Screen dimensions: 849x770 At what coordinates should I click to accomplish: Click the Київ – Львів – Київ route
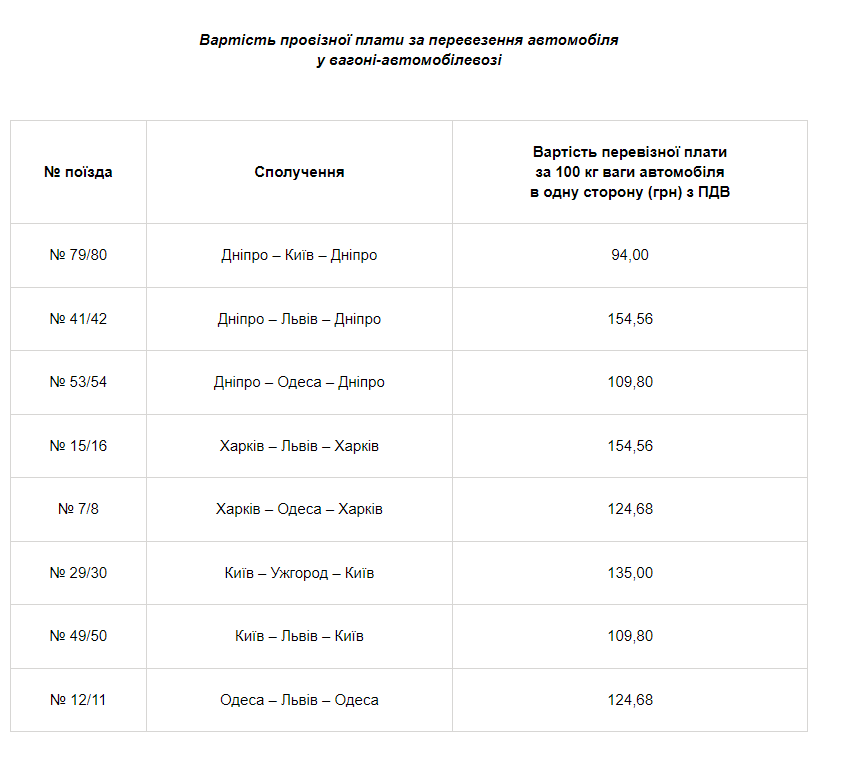coord(299,636)
